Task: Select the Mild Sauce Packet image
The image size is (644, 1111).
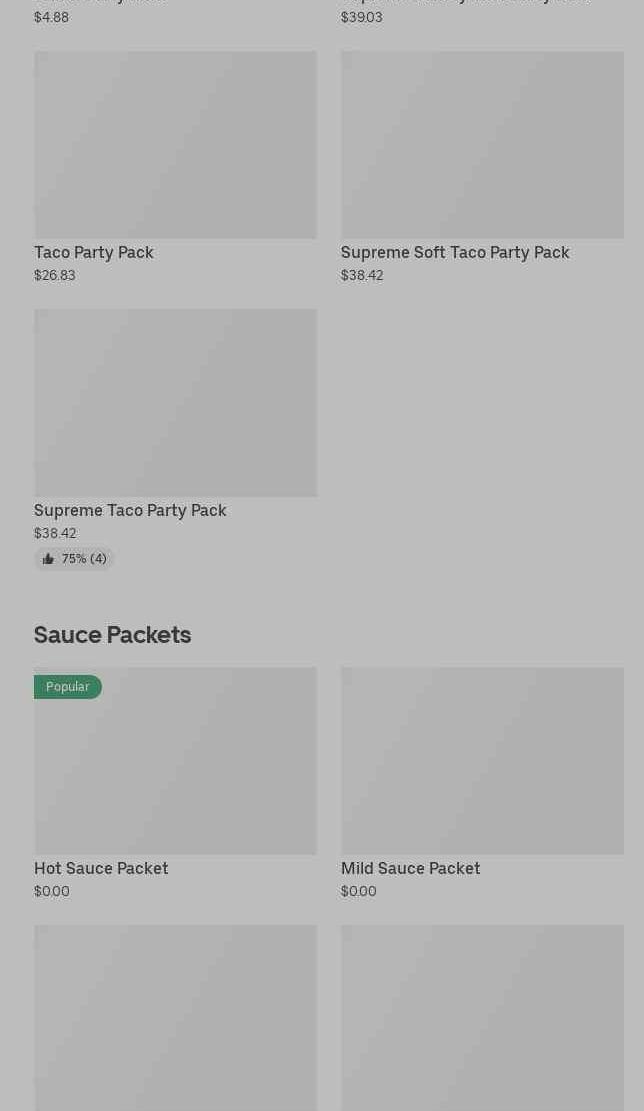Action: 482,761
